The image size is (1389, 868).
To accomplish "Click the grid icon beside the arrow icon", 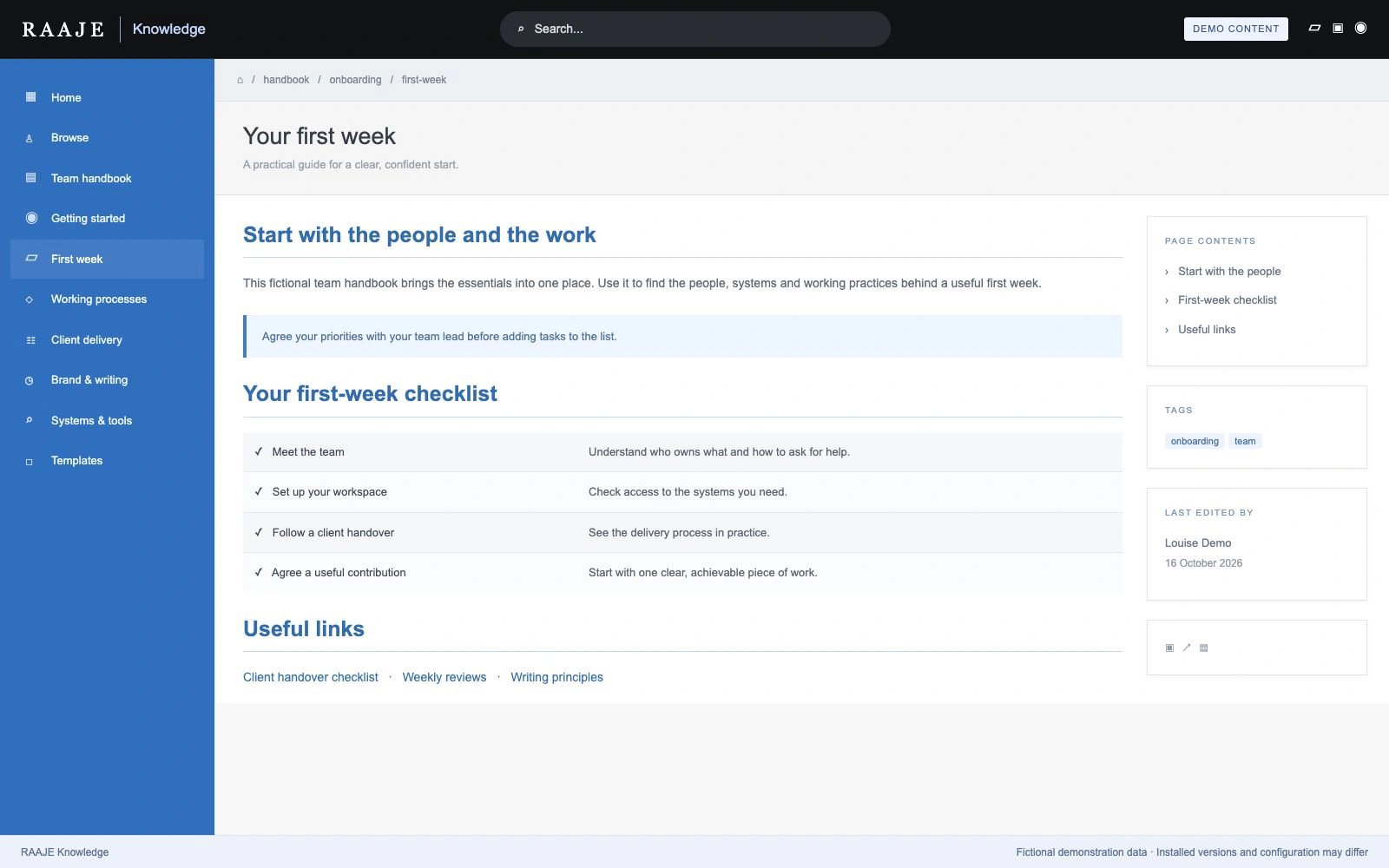I will tap(1204, 648).
